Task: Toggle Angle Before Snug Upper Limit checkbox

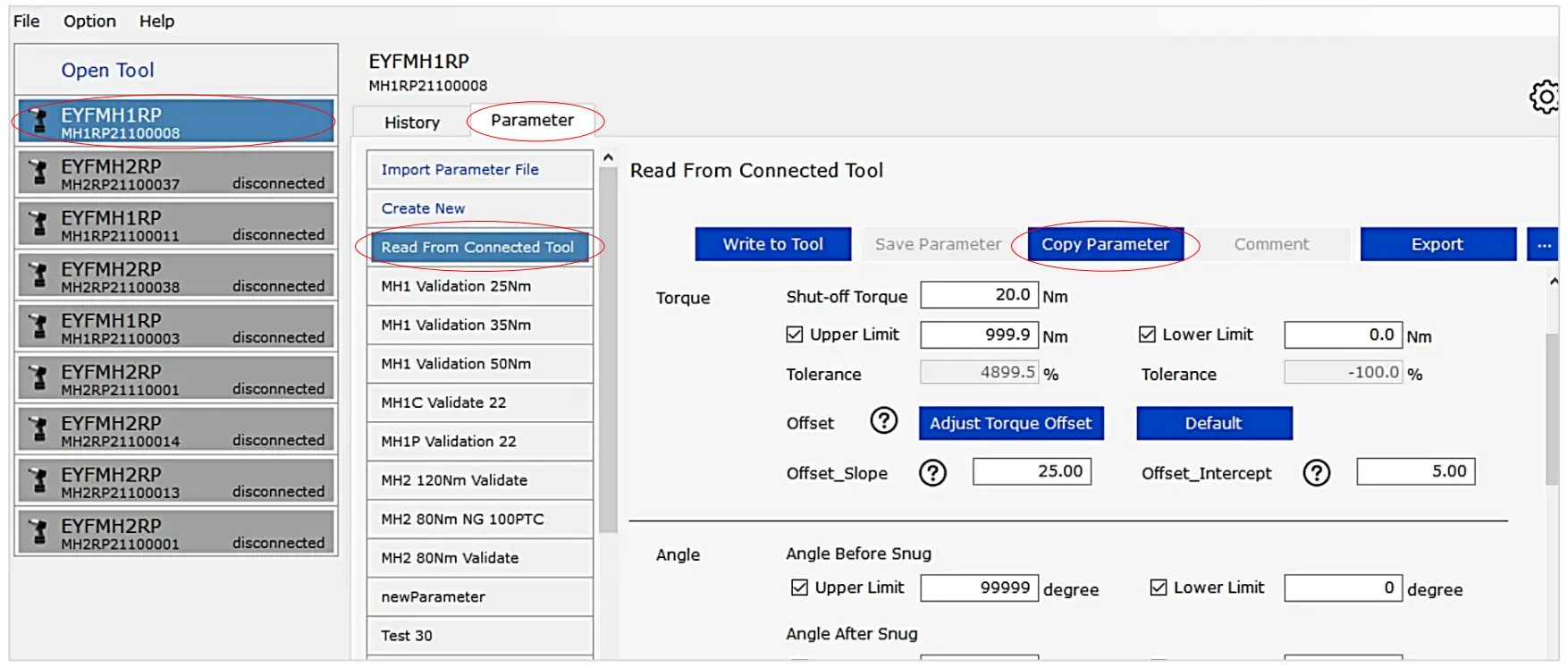Action: [x=799, y=588]
